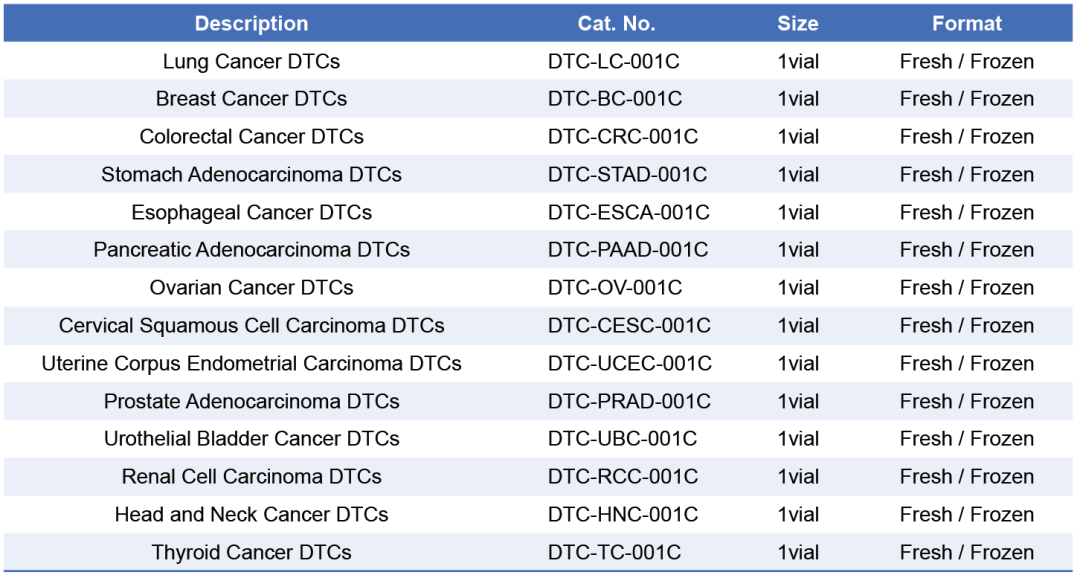The height and width of the screenshot is (578, 1080).
Task: Click Head and Neck Cancer DTCs
Action: (x=251, y=515)
